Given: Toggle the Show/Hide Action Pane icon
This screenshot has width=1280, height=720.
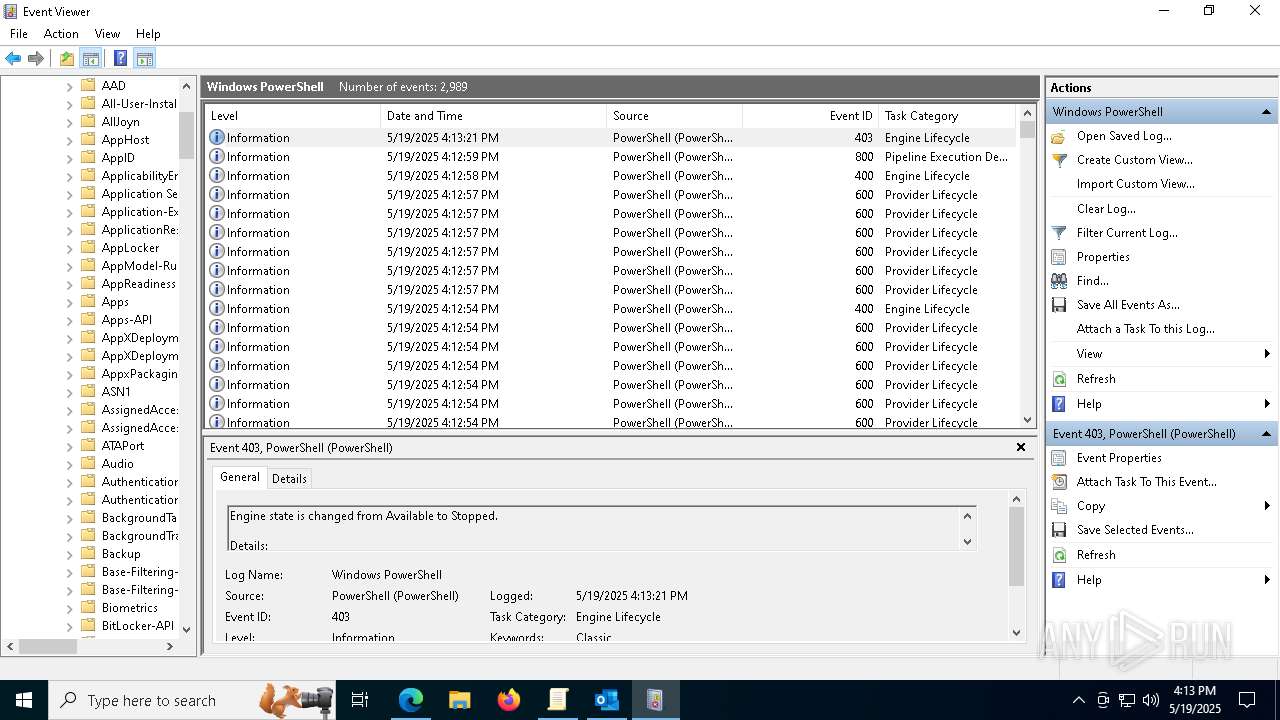Looking at the screenshot, I should point(144,58).
